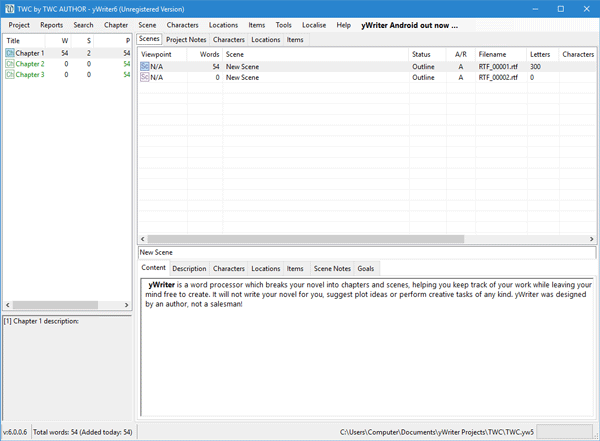Select the scene row with 54 words
Viewport: 600px width, 441px height.
(x=367, y=67)
